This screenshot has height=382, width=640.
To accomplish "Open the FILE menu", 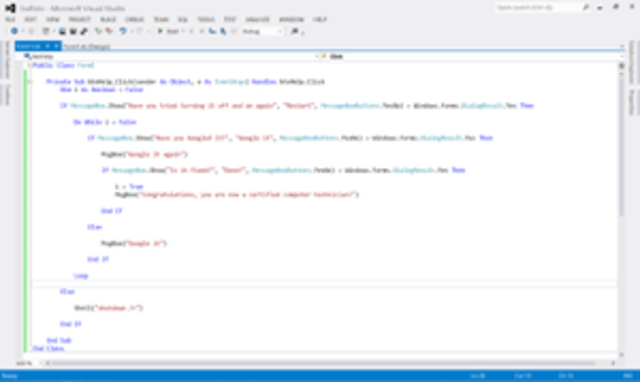I will tap(10, 20).
